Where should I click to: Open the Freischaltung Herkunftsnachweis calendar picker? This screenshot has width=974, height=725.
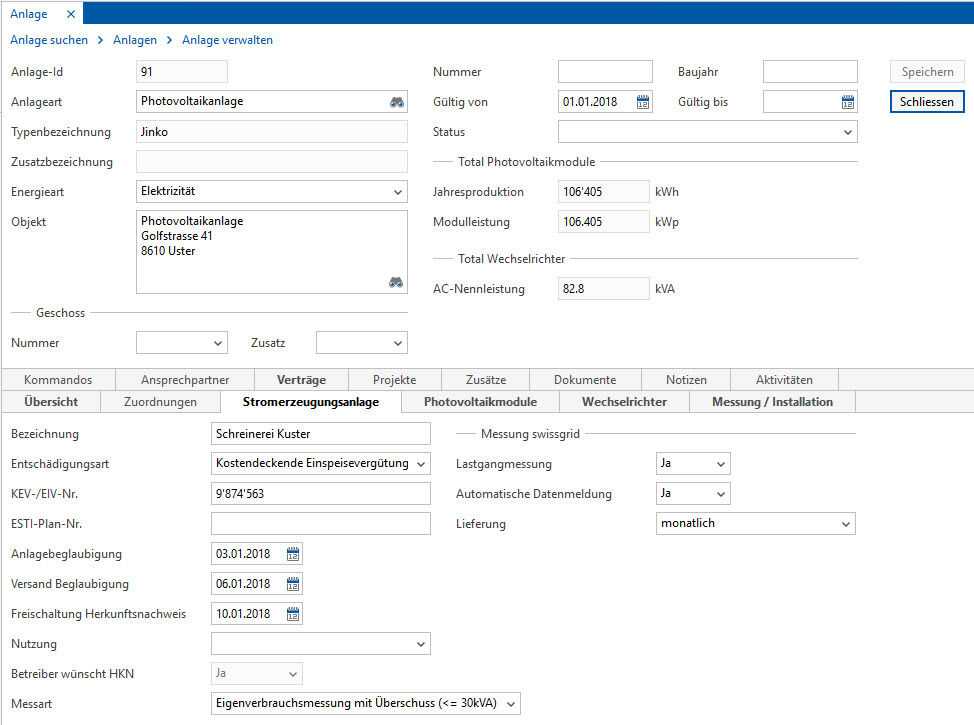(x=293, y=614)
